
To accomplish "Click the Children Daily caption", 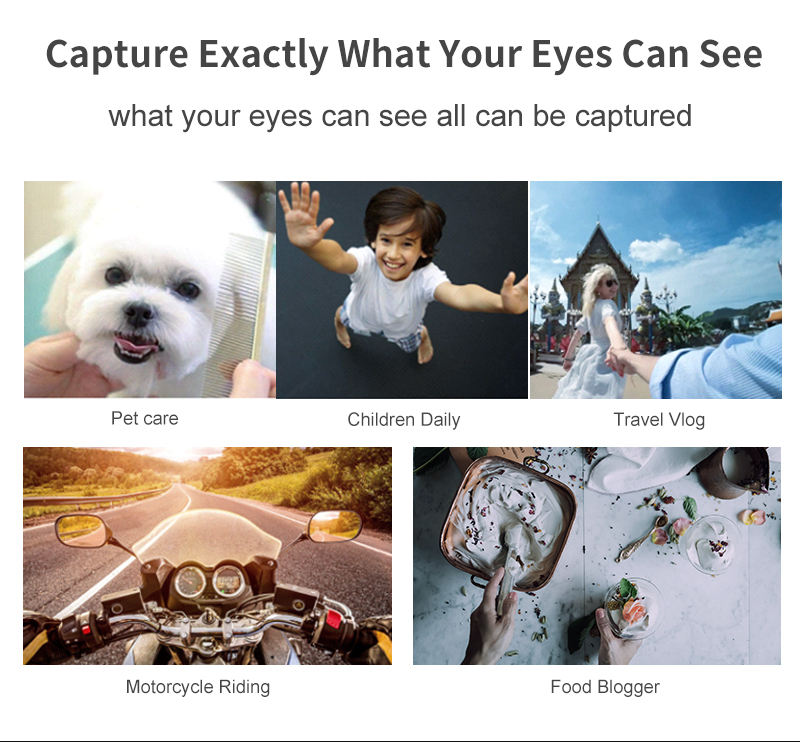I will [404, 419].
